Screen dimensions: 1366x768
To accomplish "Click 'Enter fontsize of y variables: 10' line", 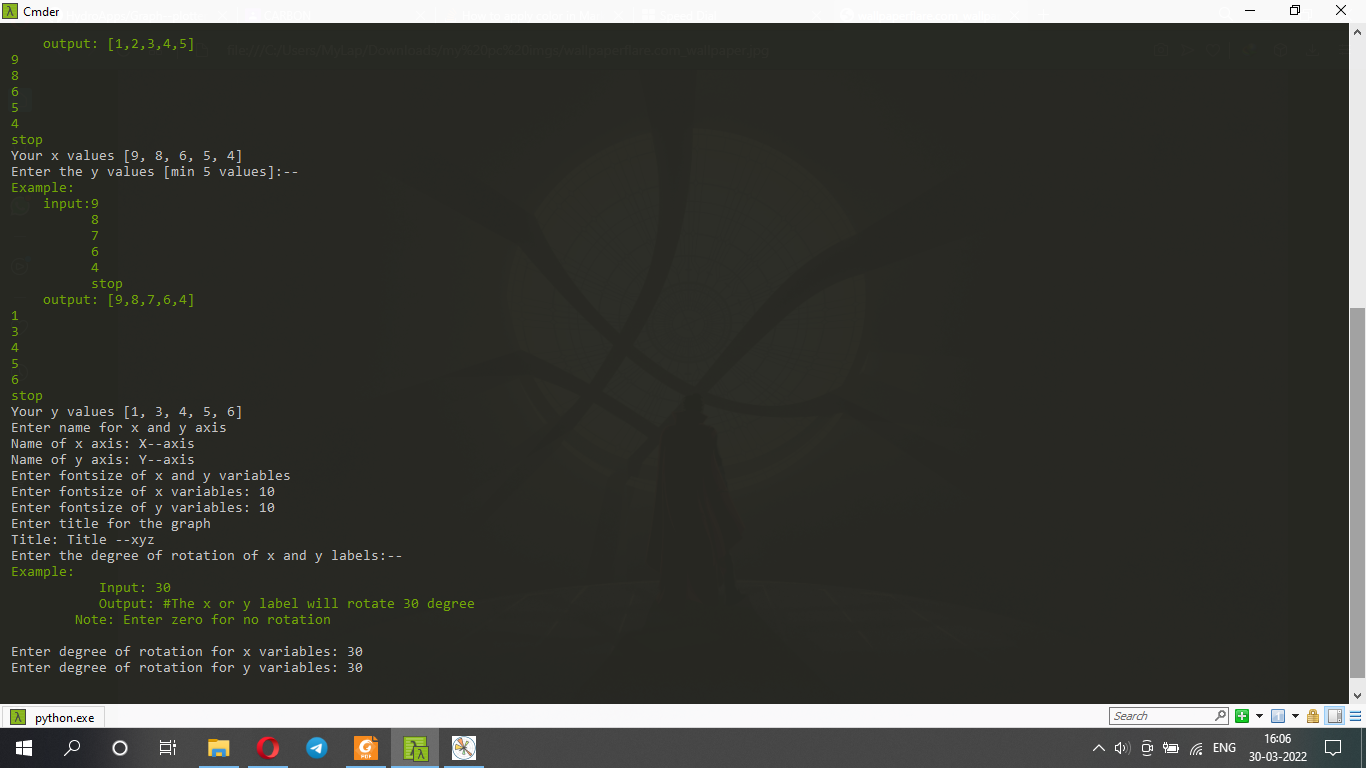I will point(143,508).
